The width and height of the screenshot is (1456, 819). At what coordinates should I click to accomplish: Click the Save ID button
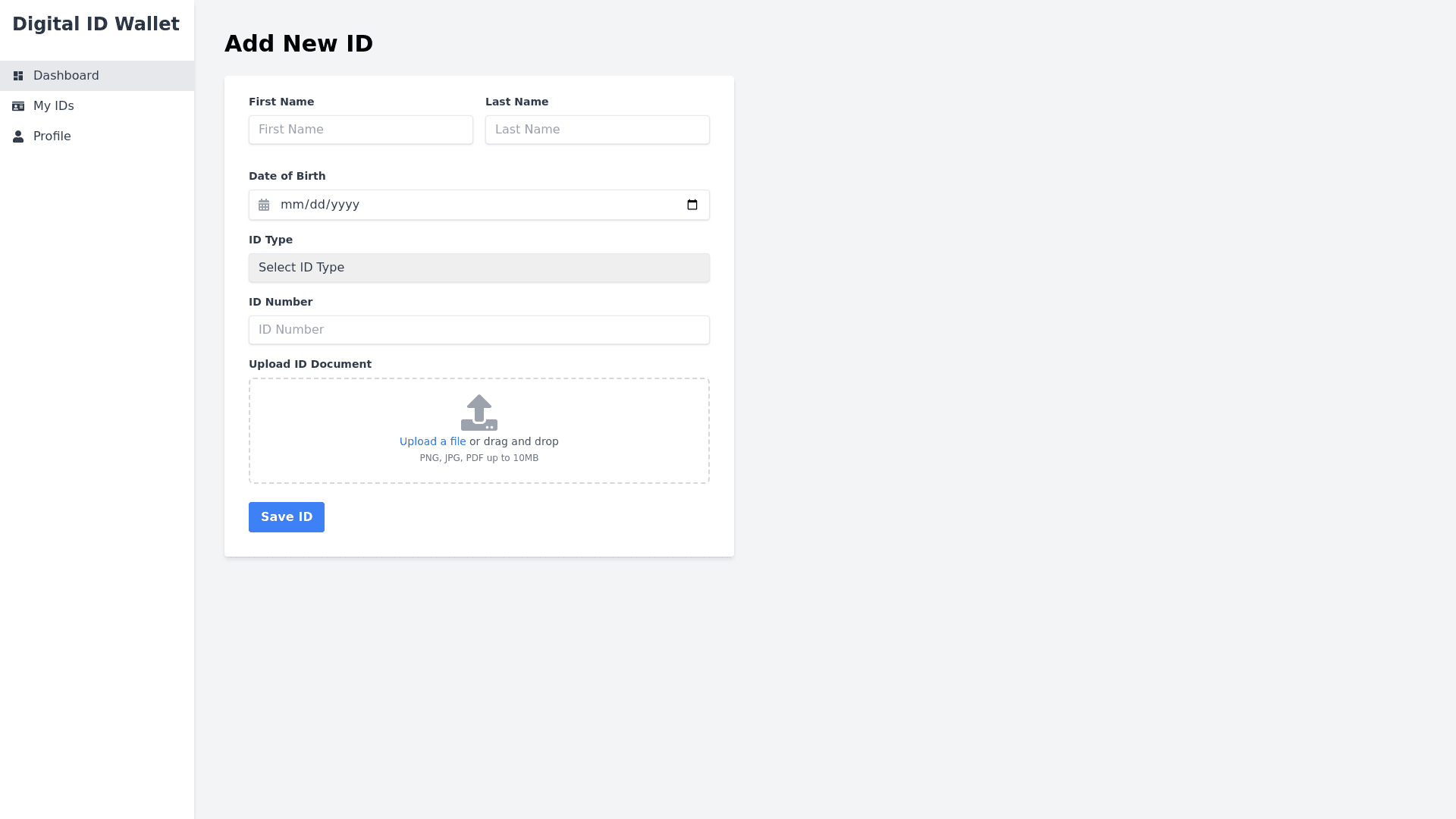(x=287, y=517)
